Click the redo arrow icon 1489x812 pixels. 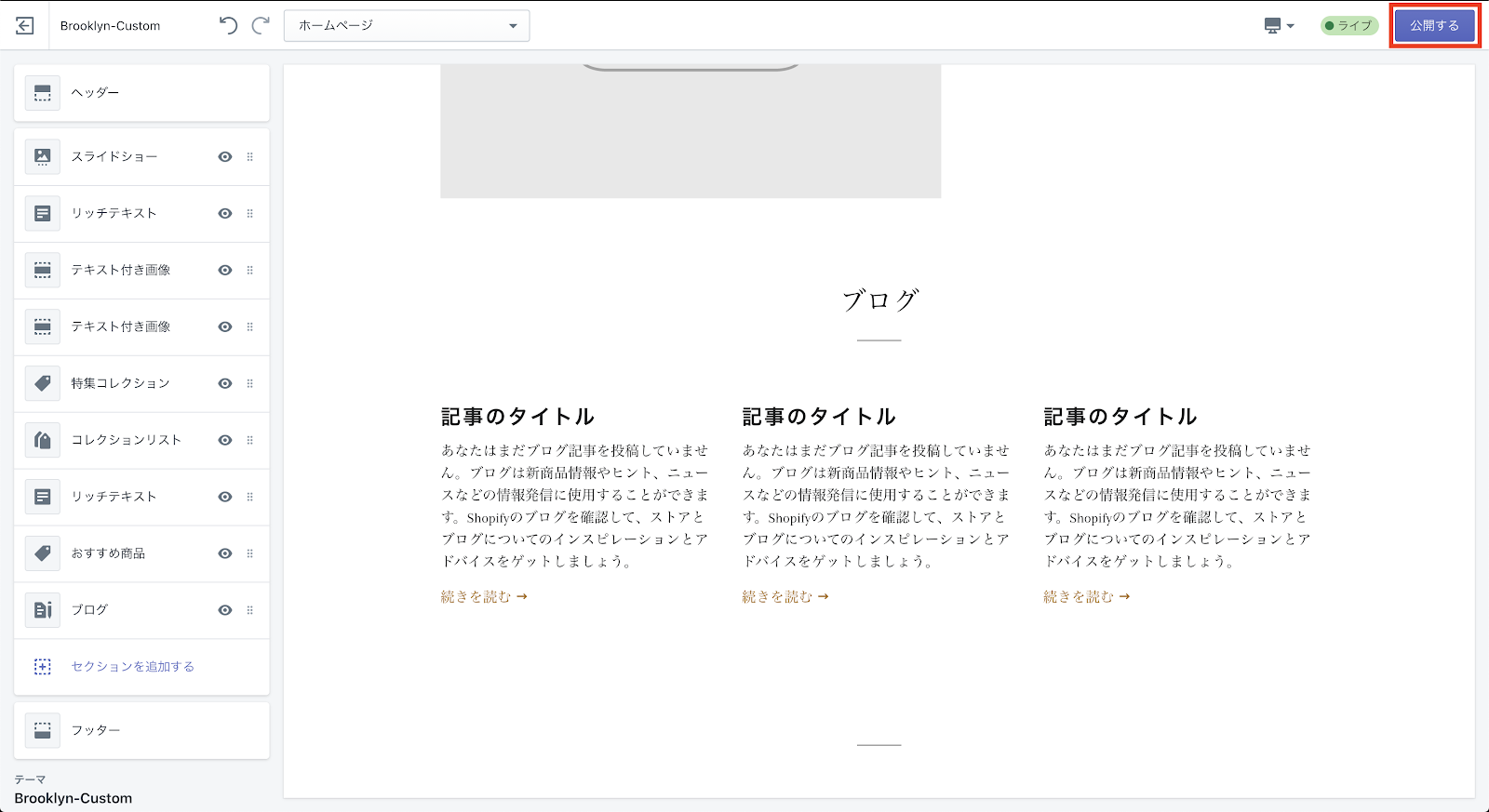(262, 26)
